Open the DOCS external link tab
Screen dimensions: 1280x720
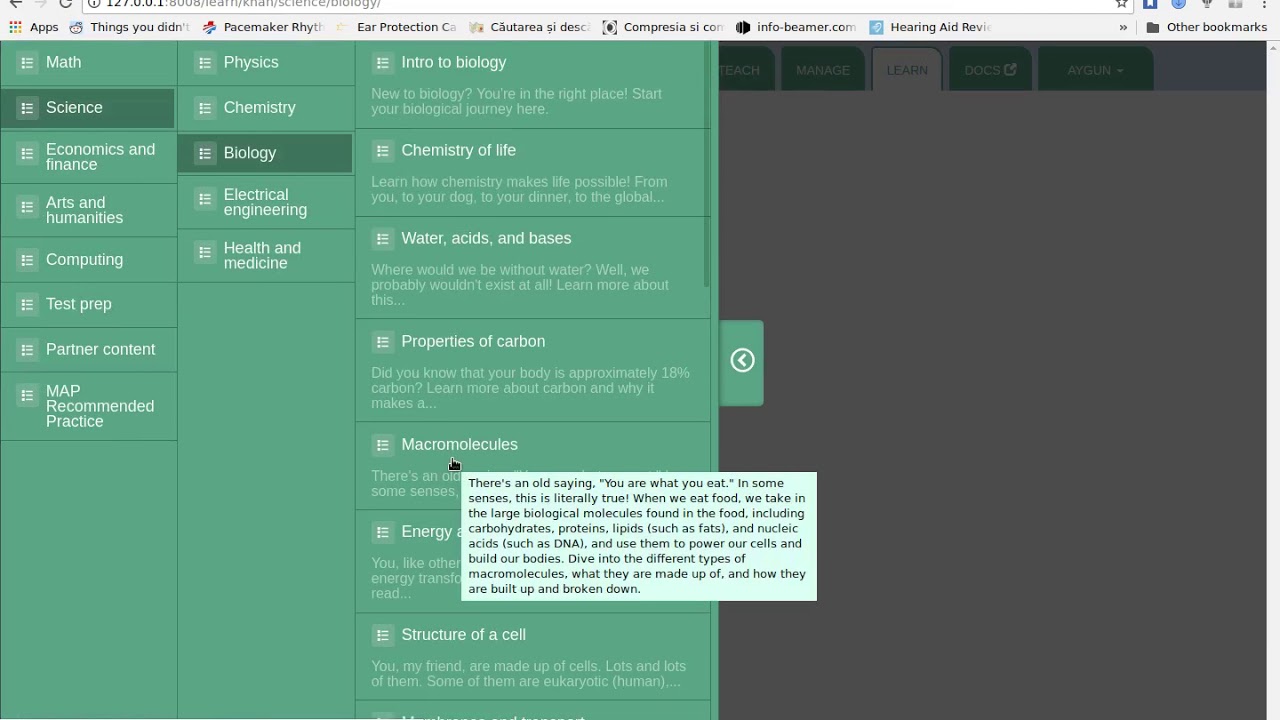point(990,70)
